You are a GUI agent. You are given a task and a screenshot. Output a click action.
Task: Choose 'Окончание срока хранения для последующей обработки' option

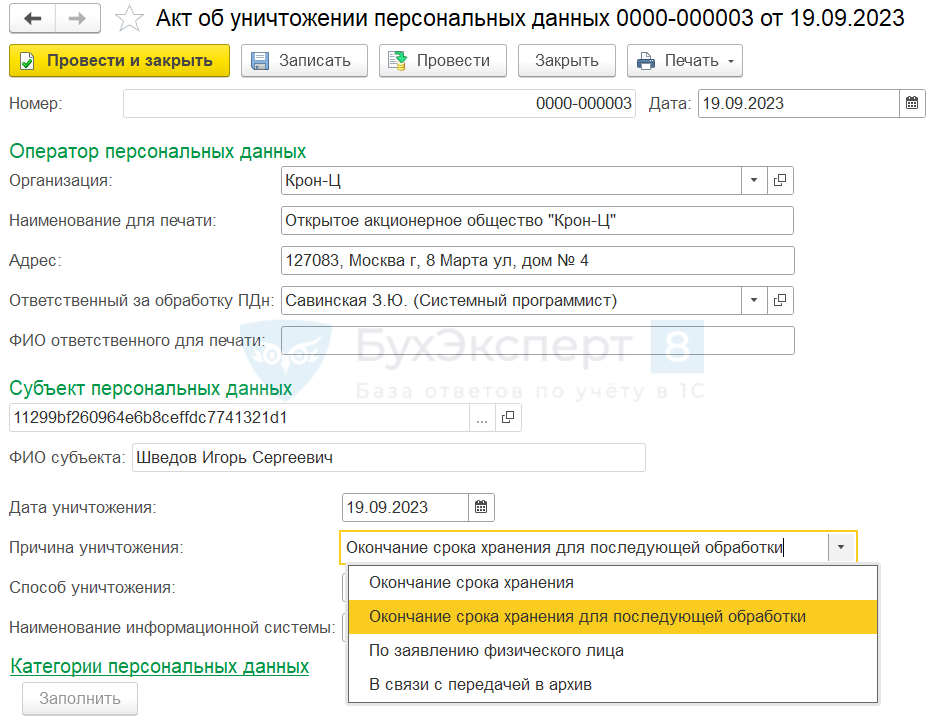pyautogui.click(x=613, y=617)
